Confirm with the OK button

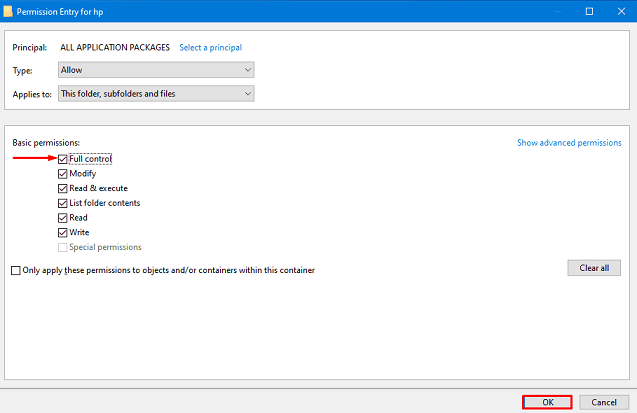click(546, 401)
